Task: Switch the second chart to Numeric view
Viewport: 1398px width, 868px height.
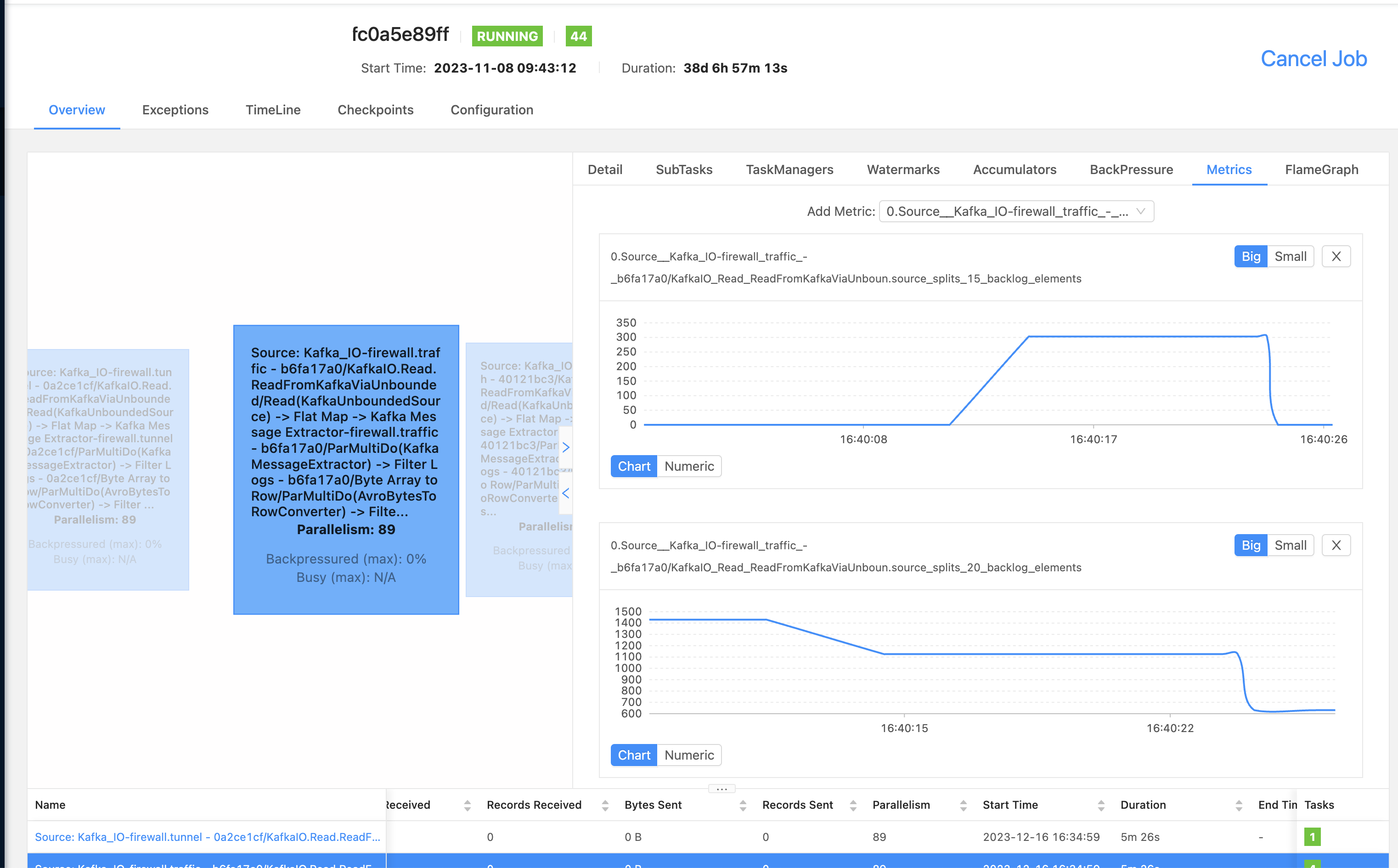Action: tap(689, 755)
